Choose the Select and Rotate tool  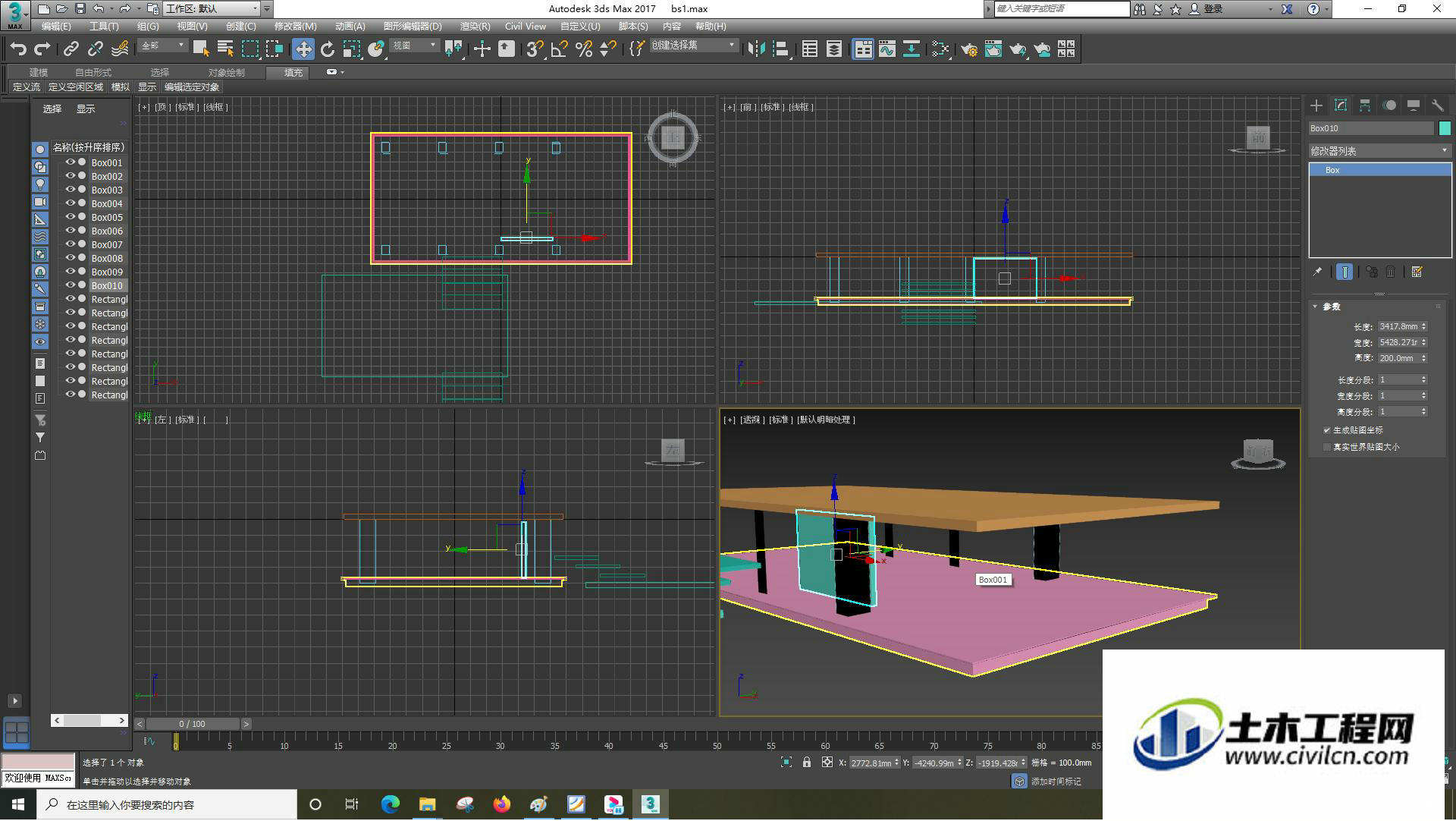(x=328, y=49)
